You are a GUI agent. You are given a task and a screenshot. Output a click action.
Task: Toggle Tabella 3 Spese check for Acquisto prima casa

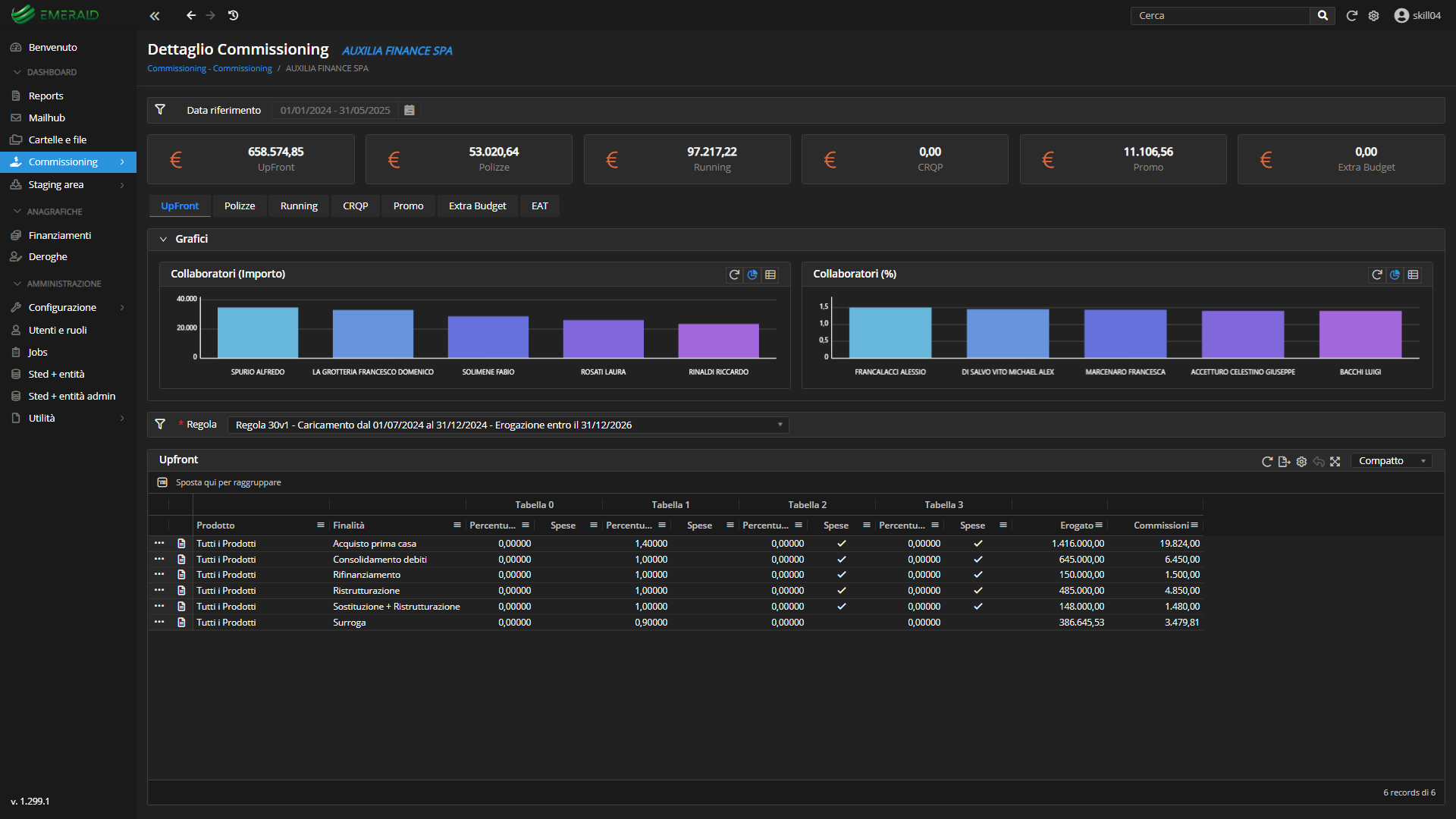[978, 543]
